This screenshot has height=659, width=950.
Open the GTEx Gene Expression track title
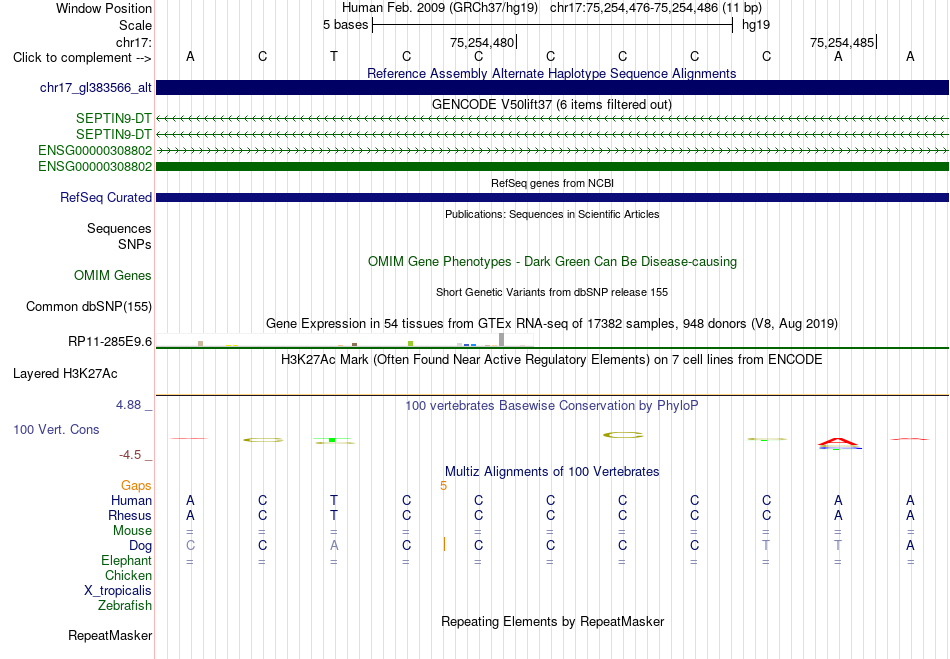(552, 323)
